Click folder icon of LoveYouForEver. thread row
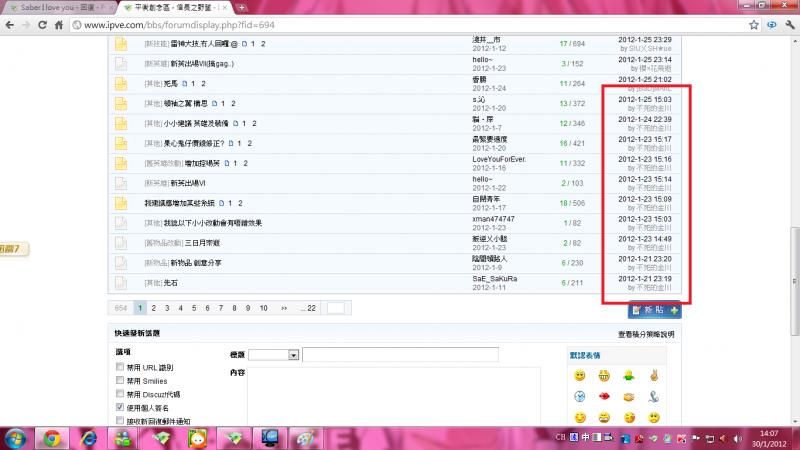 (121, 163)
